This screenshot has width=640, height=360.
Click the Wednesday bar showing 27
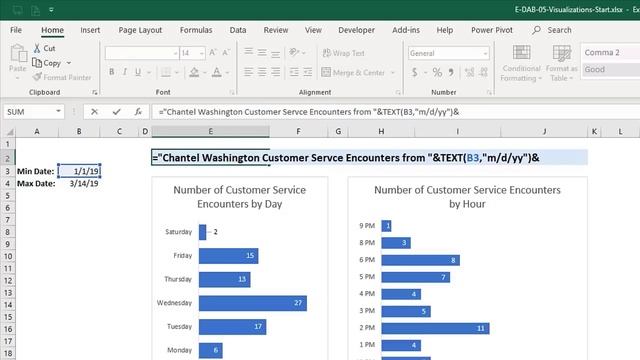(x=253, y=303)
